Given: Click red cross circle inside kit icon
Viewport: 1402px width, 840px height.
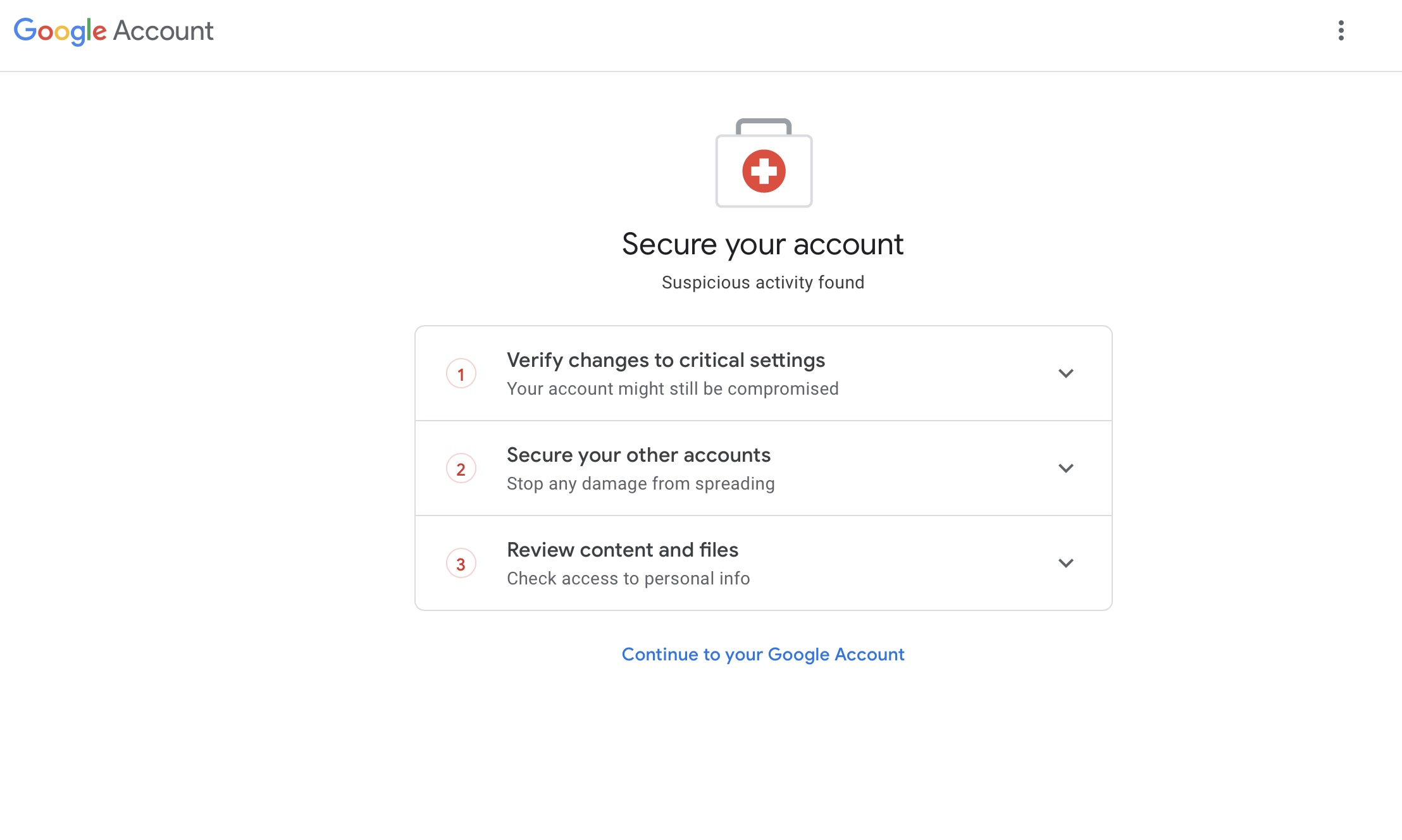Looking at the screenshot, I should click(764, 171).
